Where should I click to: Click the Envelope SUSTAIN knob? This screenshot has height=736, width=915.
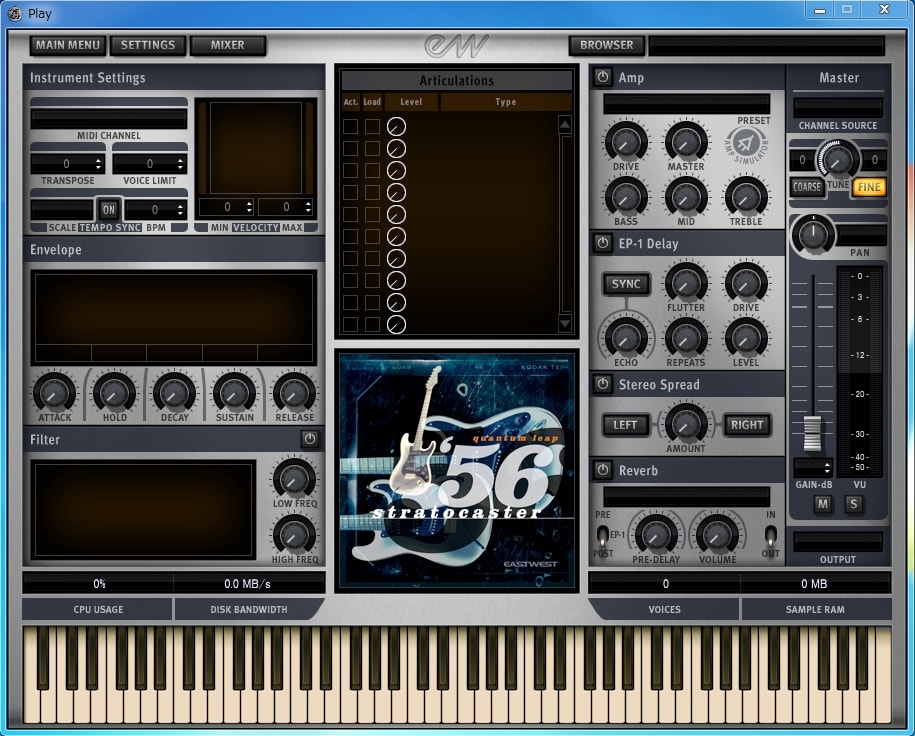tap(235, 393)
